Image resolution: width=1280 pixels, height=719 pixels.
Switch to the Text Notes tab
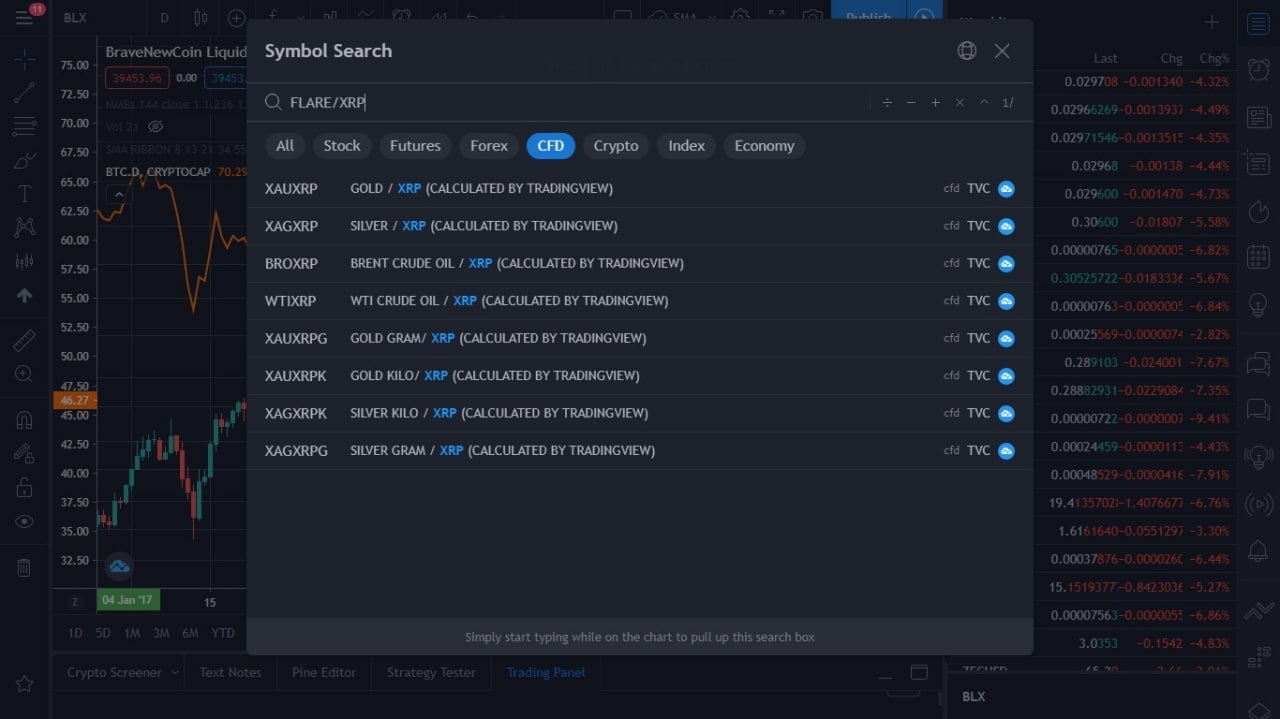click(x=230, y=672)
